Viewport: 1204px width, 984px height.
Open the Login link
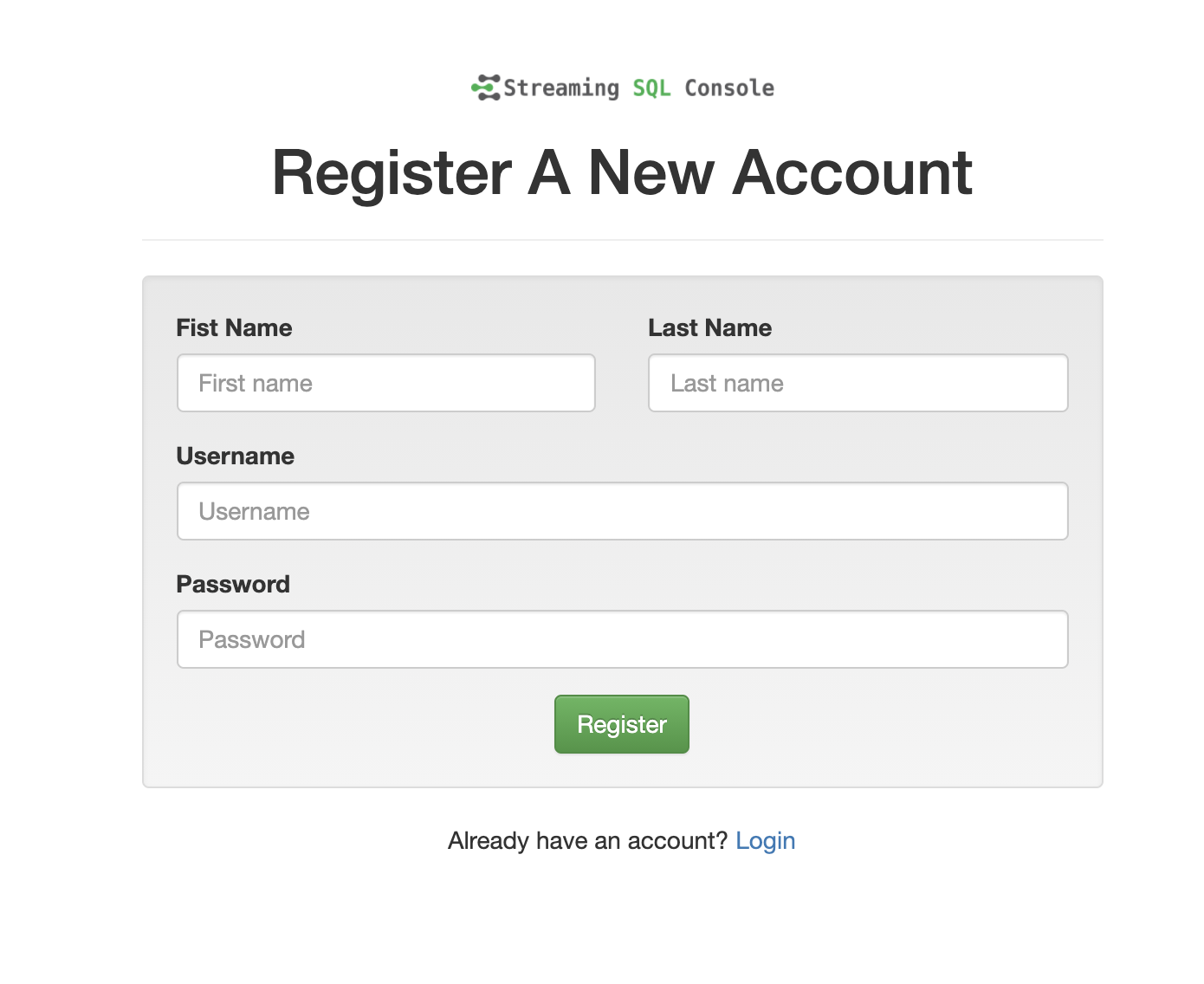click(765, 841)
